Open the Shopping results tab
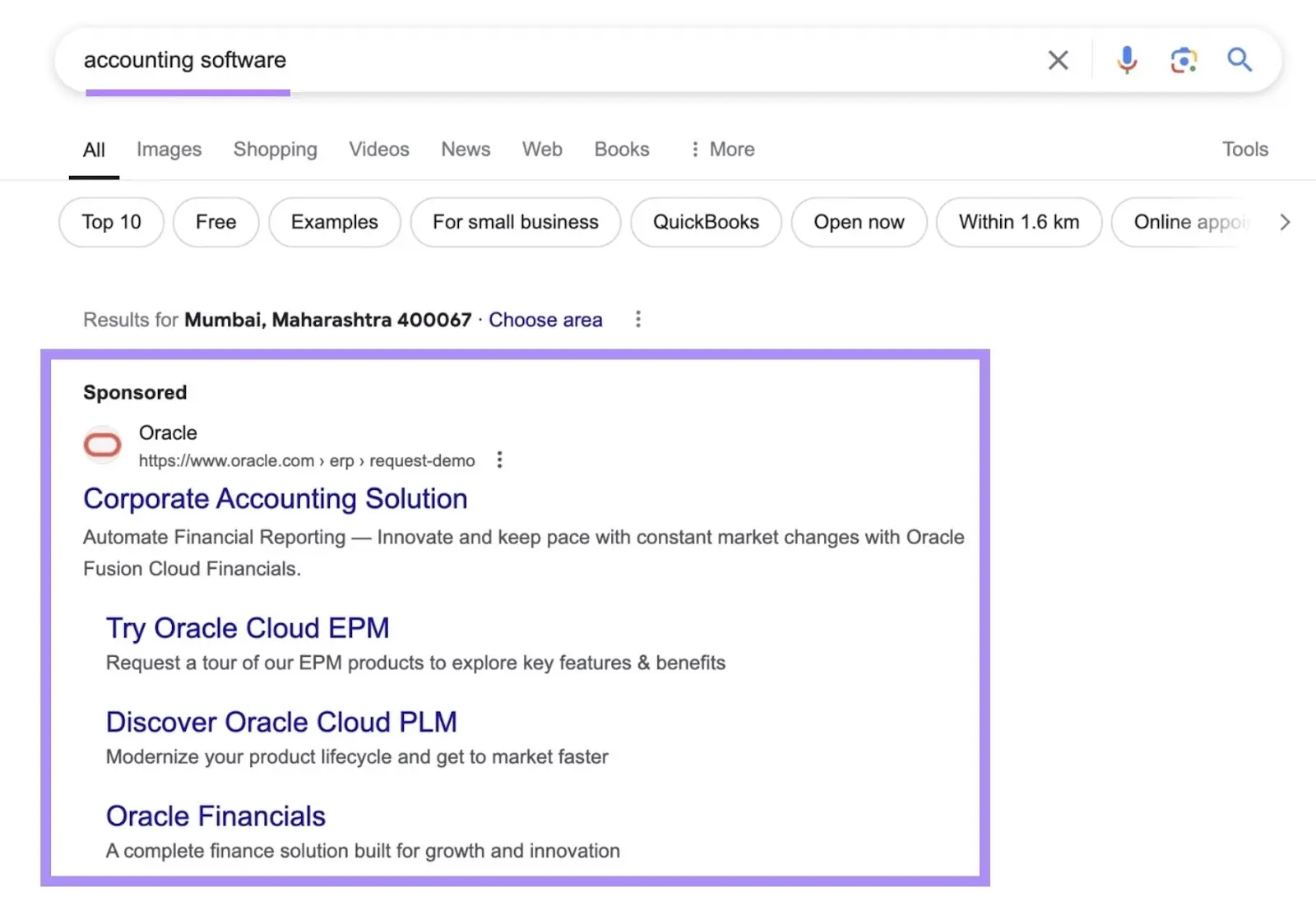1316x915 pixels. point(275,149)
